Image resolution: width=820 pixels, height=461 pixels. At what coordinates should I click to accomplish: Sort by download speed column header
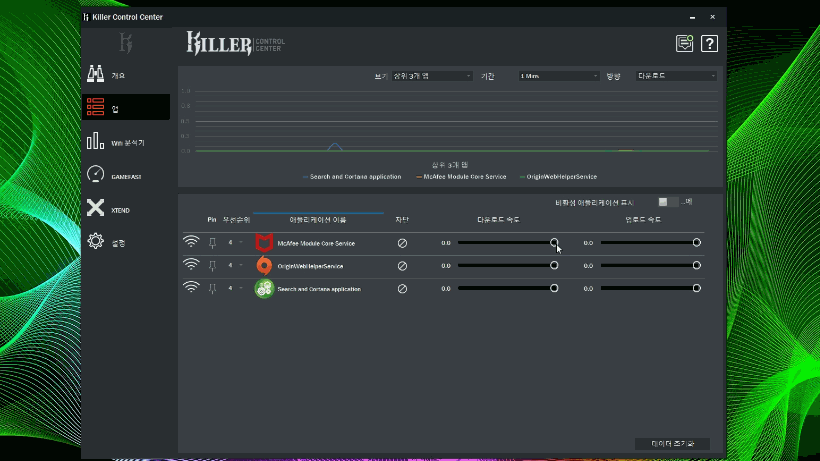[x=498, y=220]
